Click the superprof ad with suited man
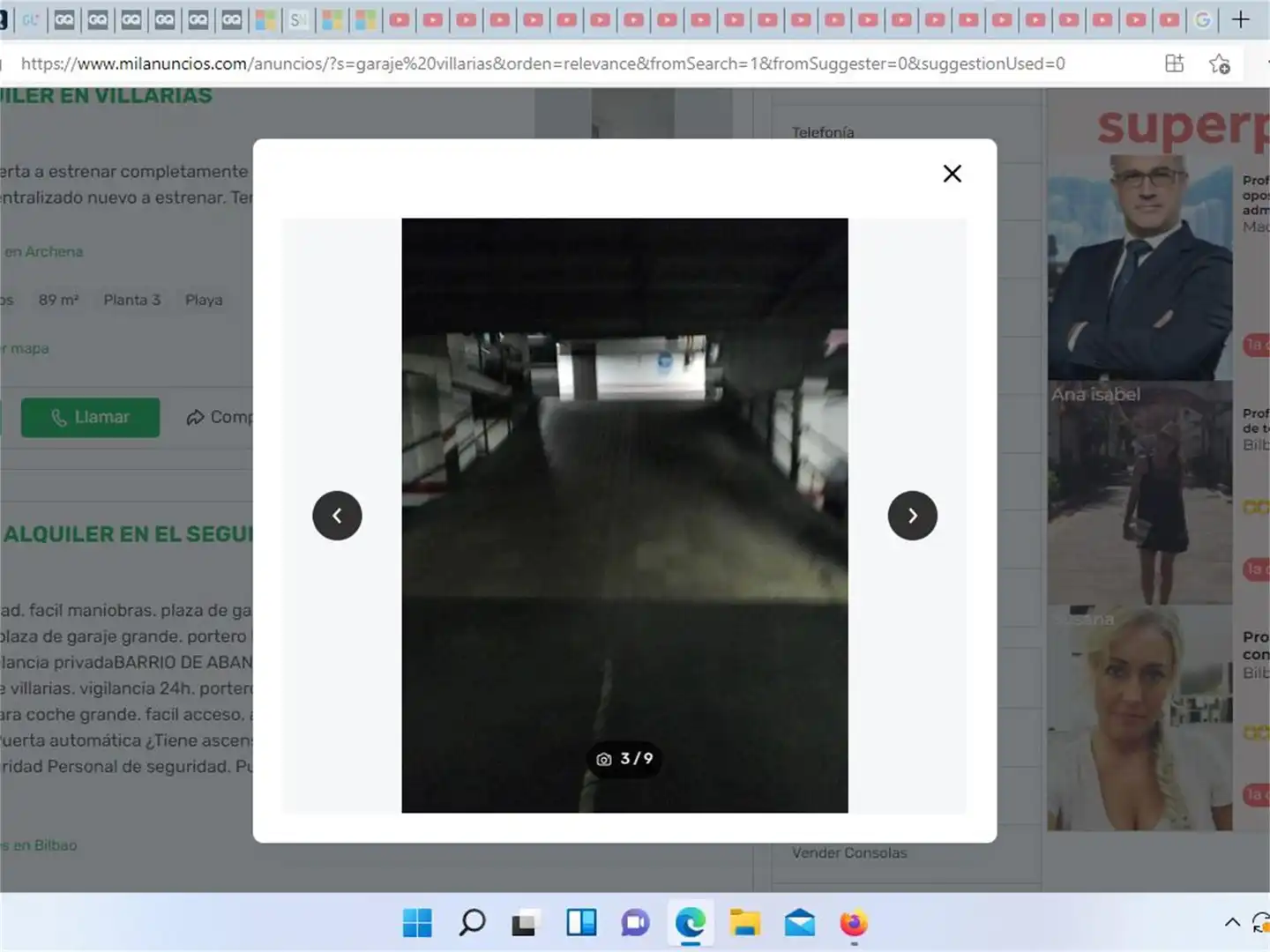 tap(1140, 268)
